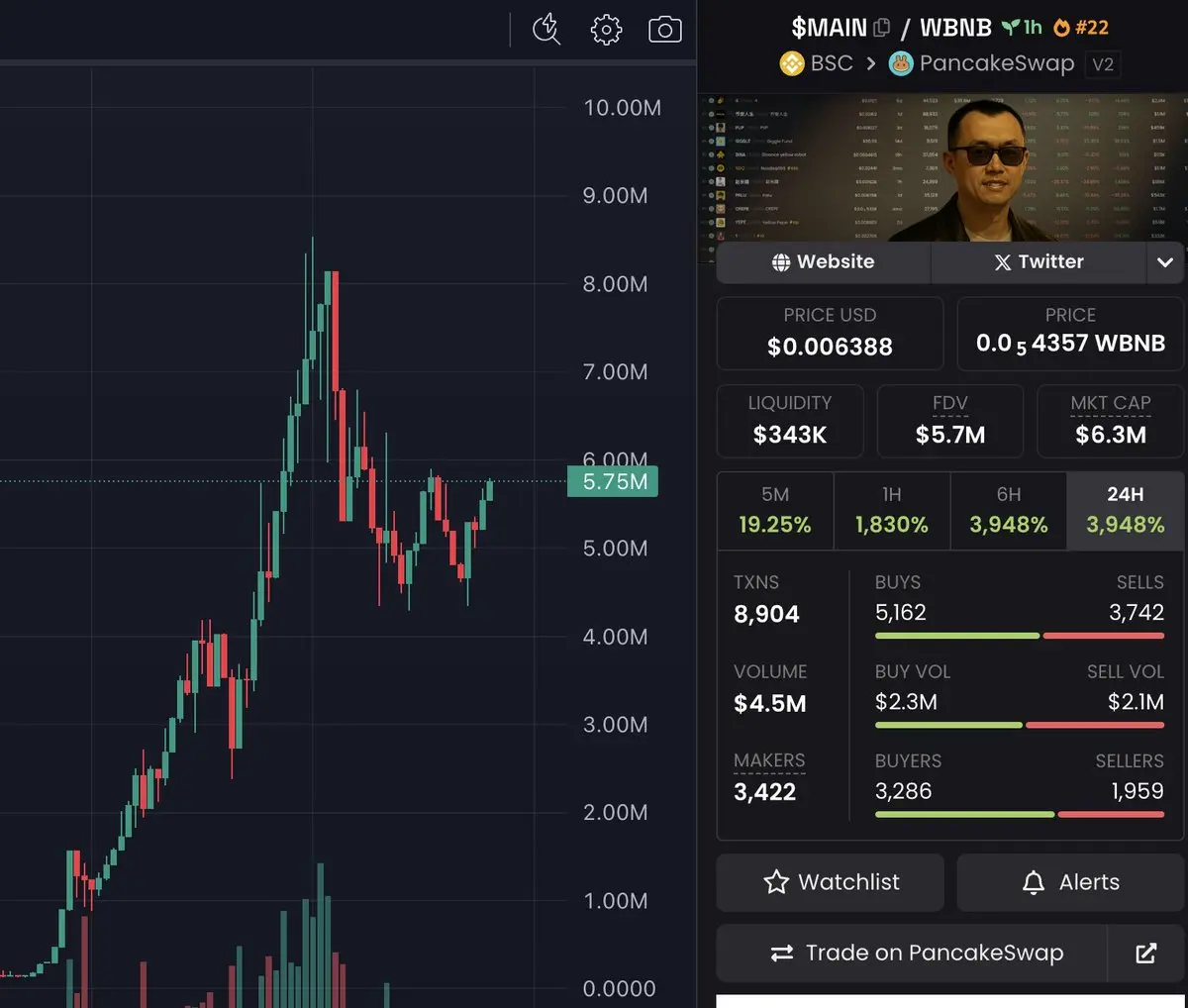Click the BUYS count 5,162

901,612
